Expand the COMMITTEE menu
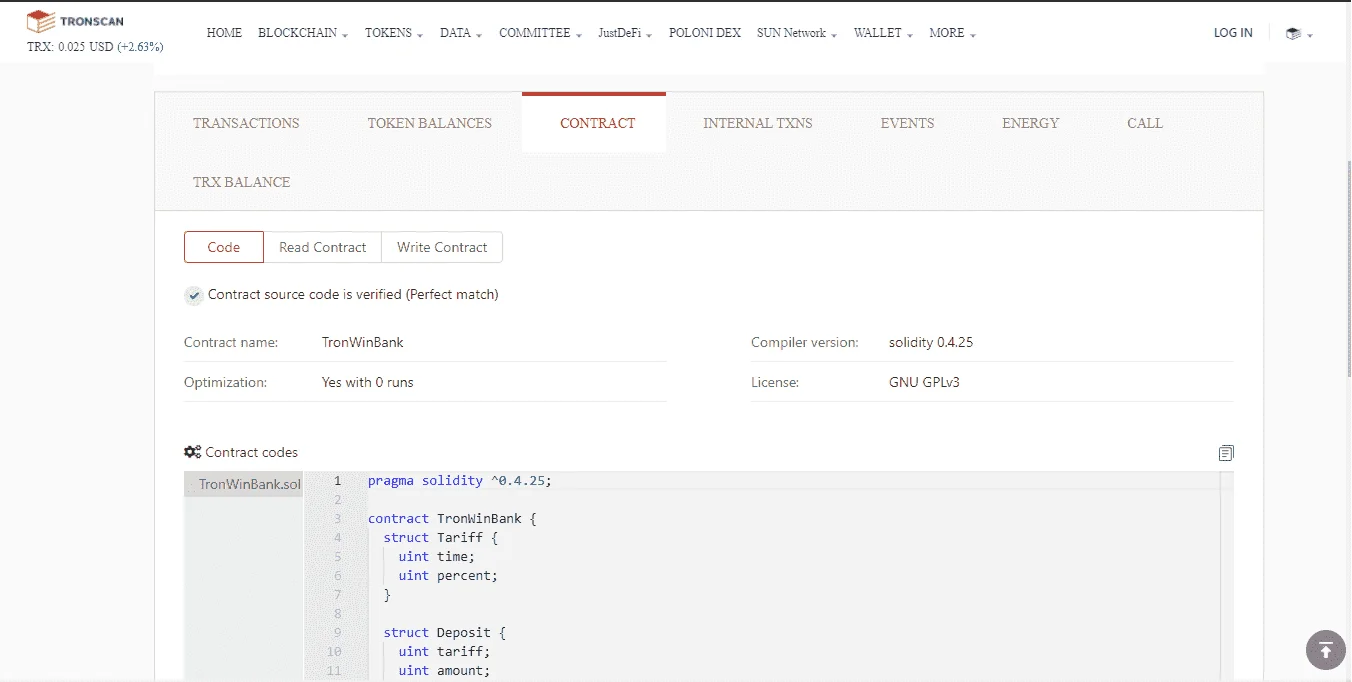This screenshot has height=682, width=1352. (x=540, y=33)
